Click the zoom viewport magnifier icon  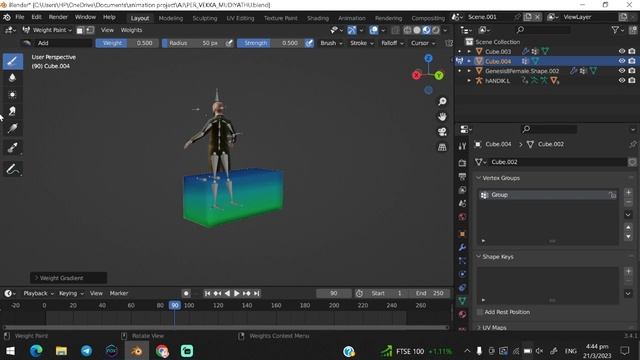coord(442,101)
